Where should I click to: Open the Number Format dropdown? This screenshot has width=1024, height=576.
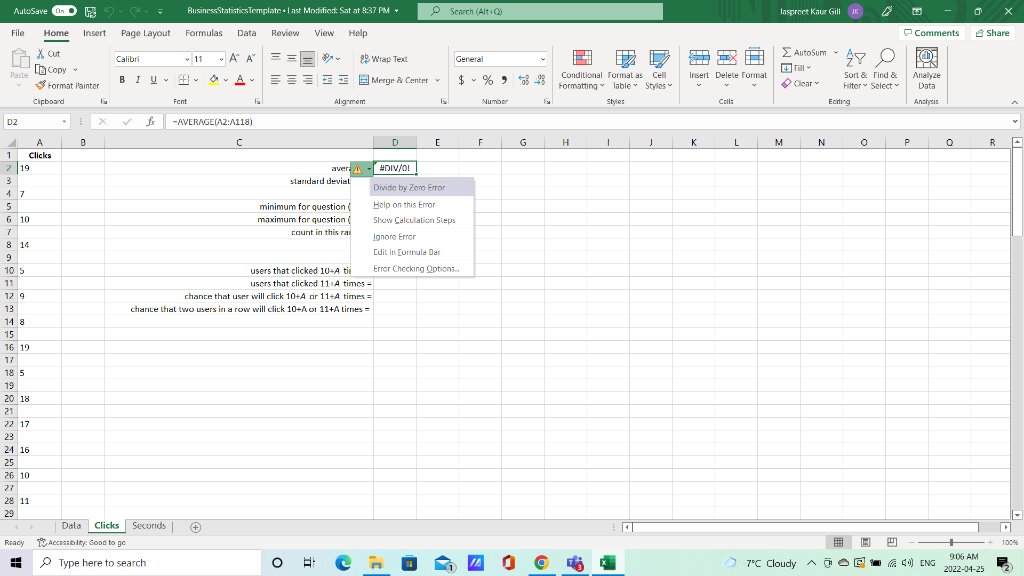pos(543,59)
